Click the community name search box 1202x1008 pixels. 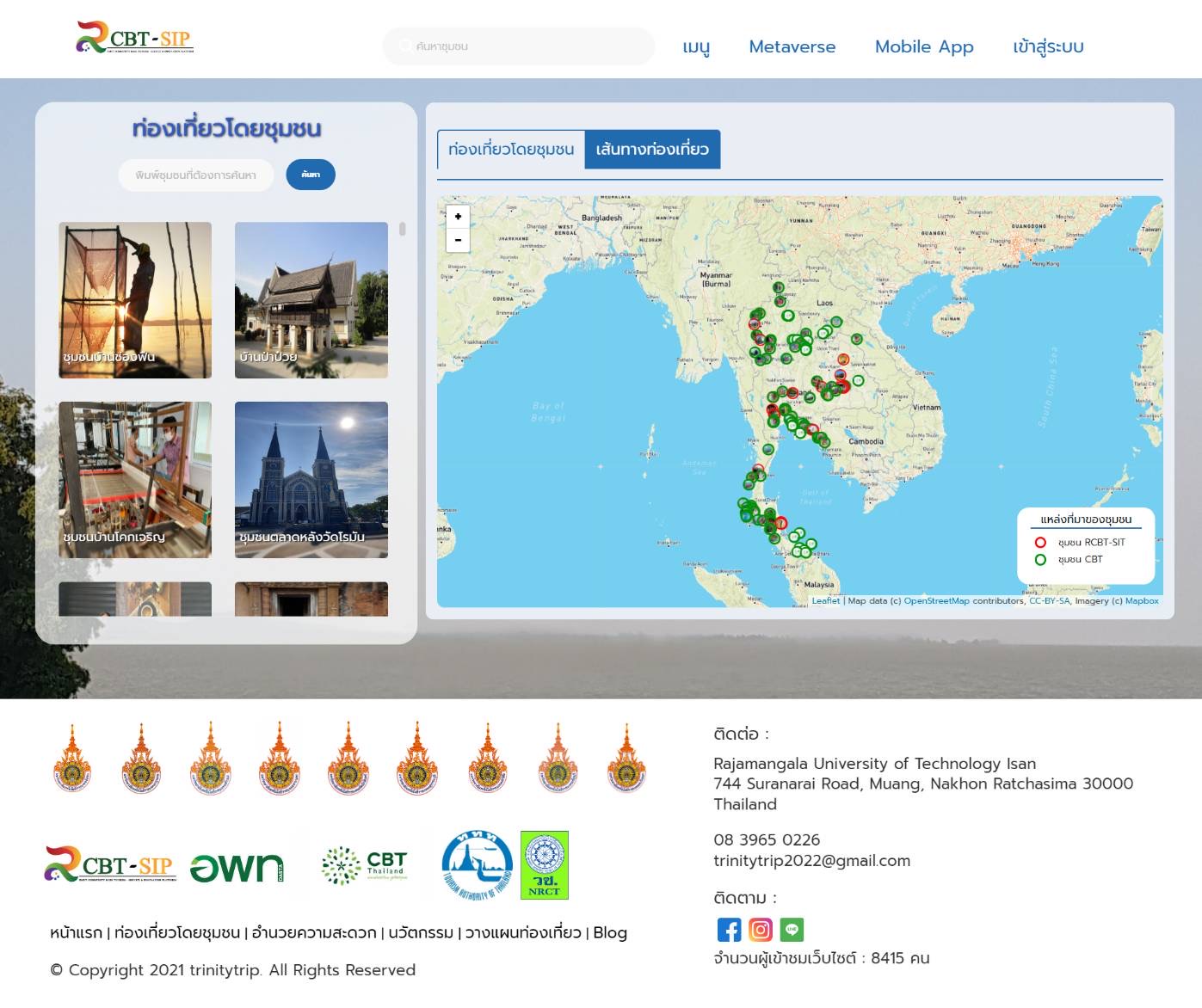click(196, 175)
